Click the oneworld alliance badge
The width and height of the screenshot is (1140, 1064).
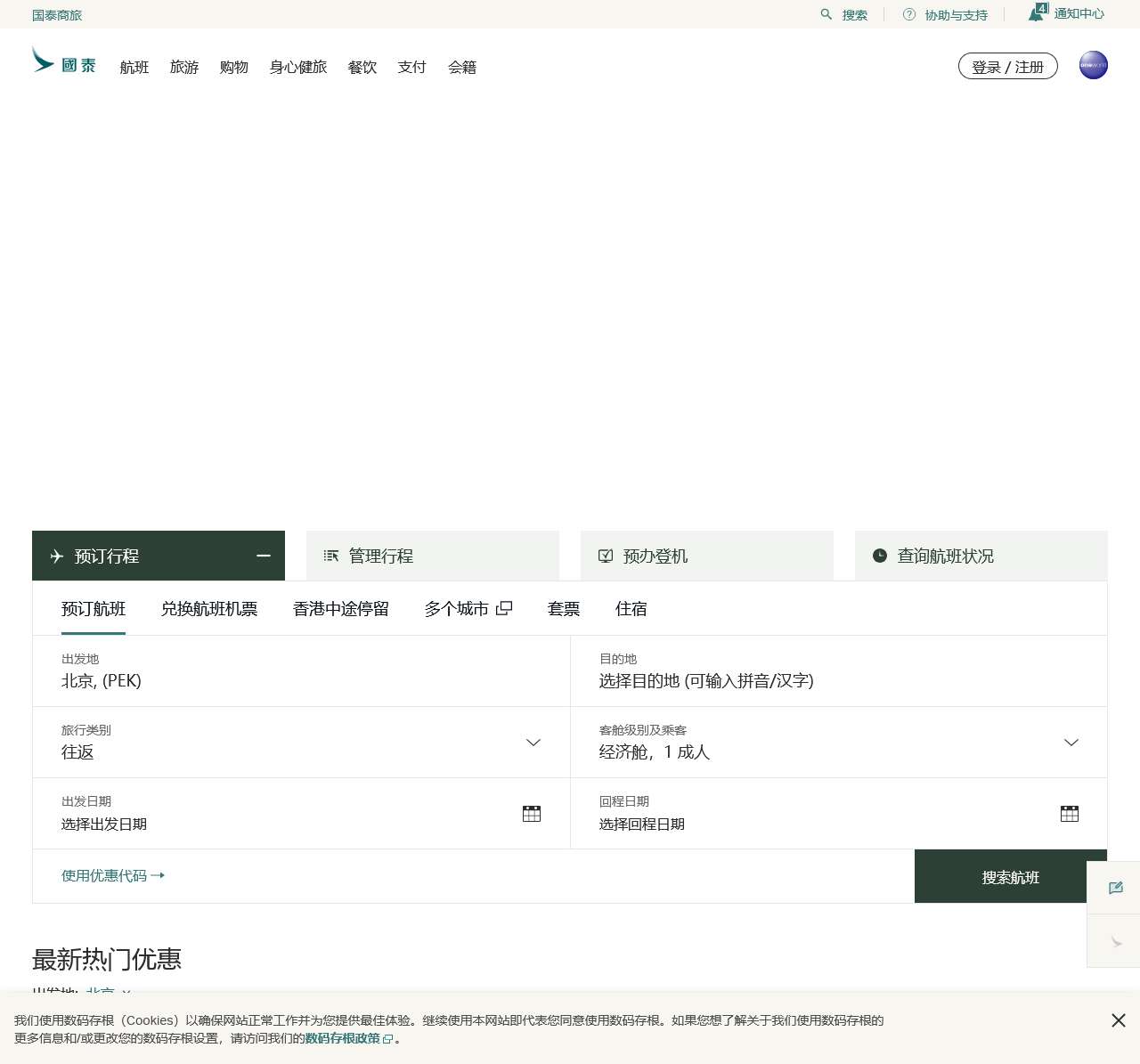coord(1093,65)
